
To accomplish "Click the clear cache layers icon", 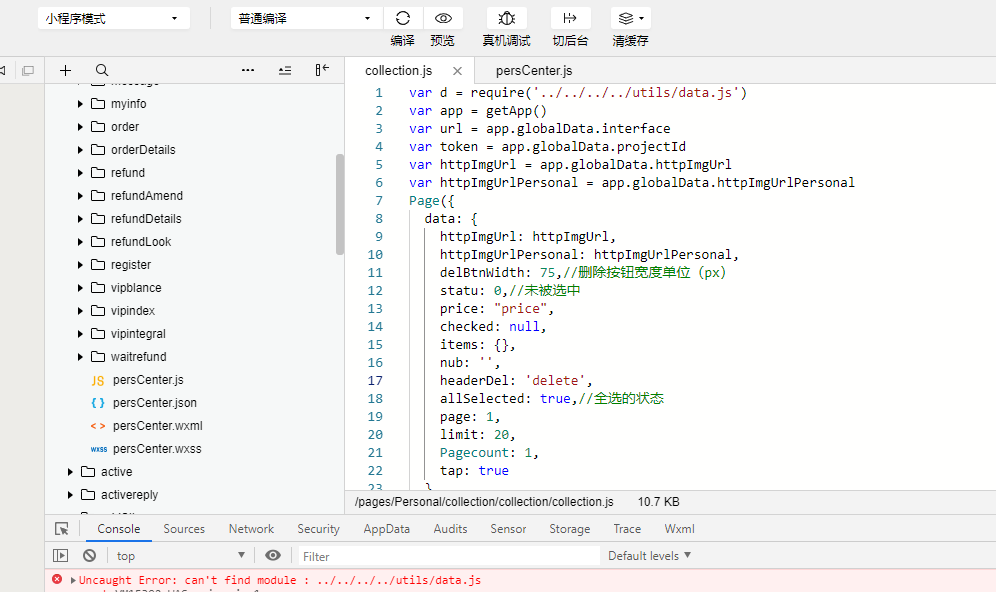I will pyautogui.click(x=629, y=18).
